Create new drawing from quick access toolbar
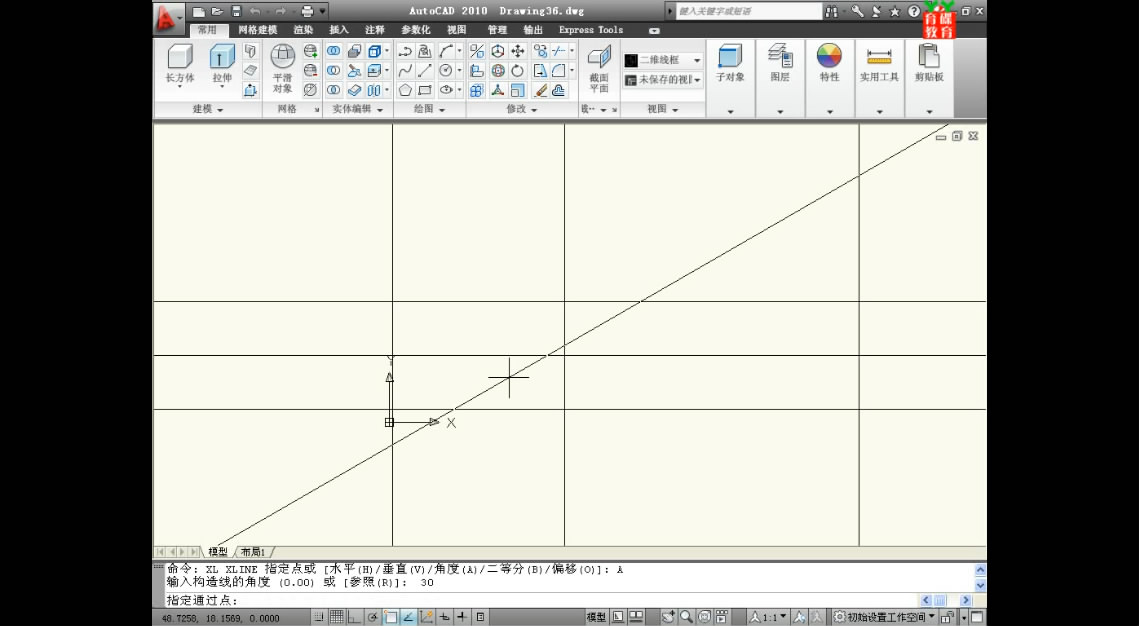Screen dimensions: 1139x626 pos(198,11)
